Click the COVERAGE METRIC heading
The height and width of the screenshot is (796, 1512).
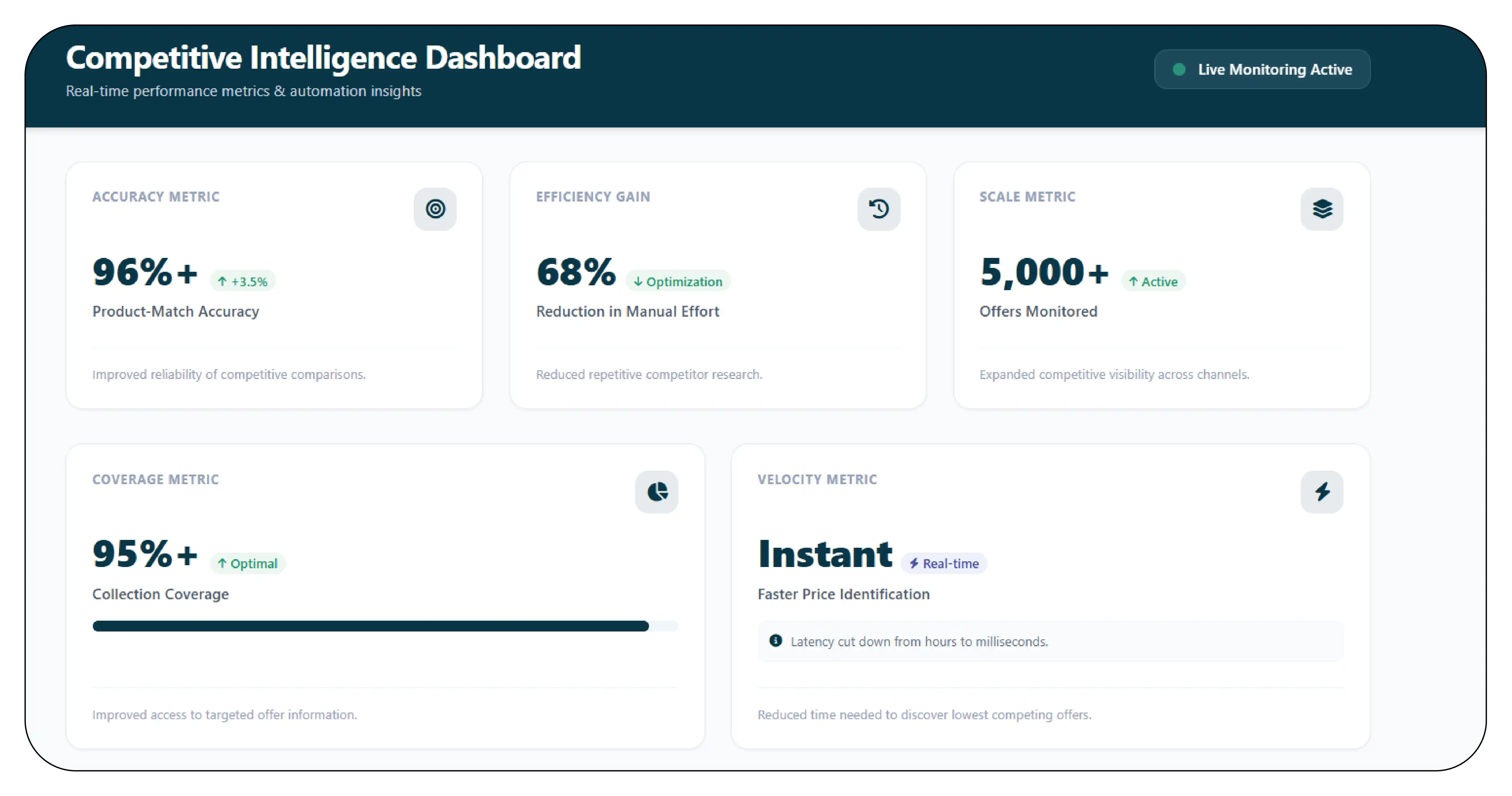(x=156, y=480)
